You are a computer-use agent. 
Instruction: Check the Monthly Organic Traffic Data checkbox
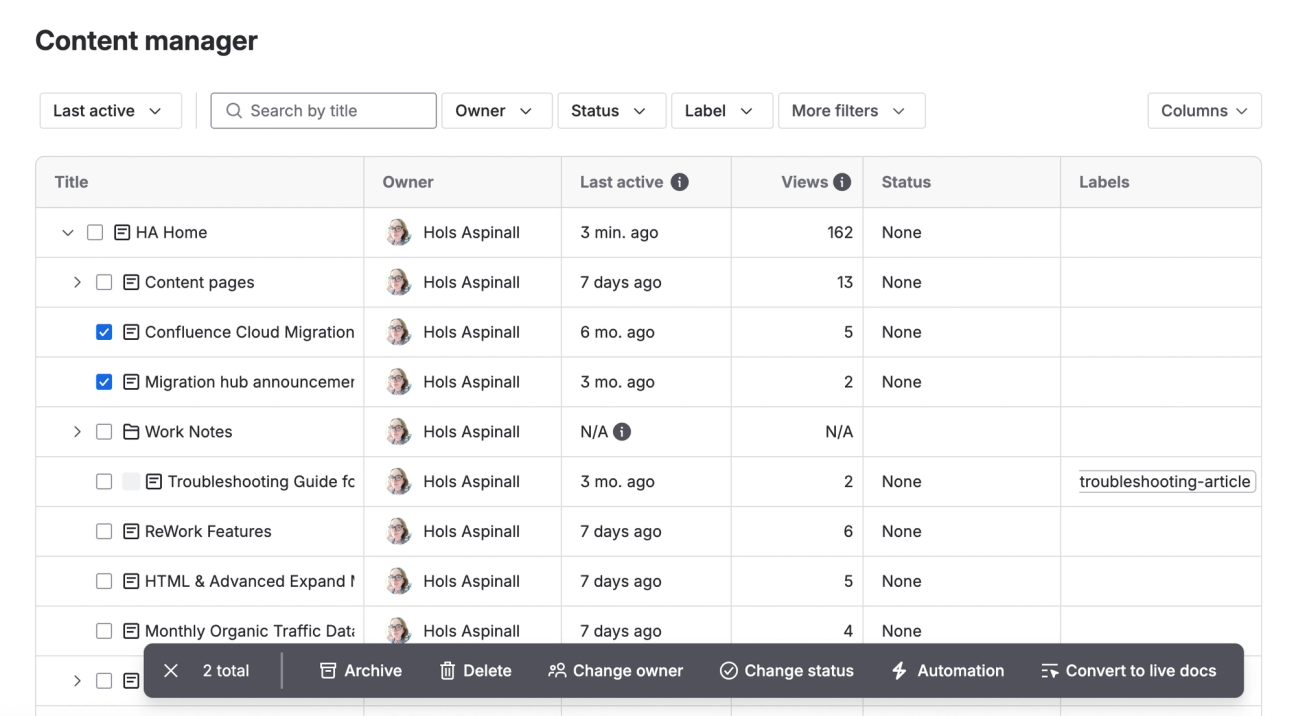(104, 630)
